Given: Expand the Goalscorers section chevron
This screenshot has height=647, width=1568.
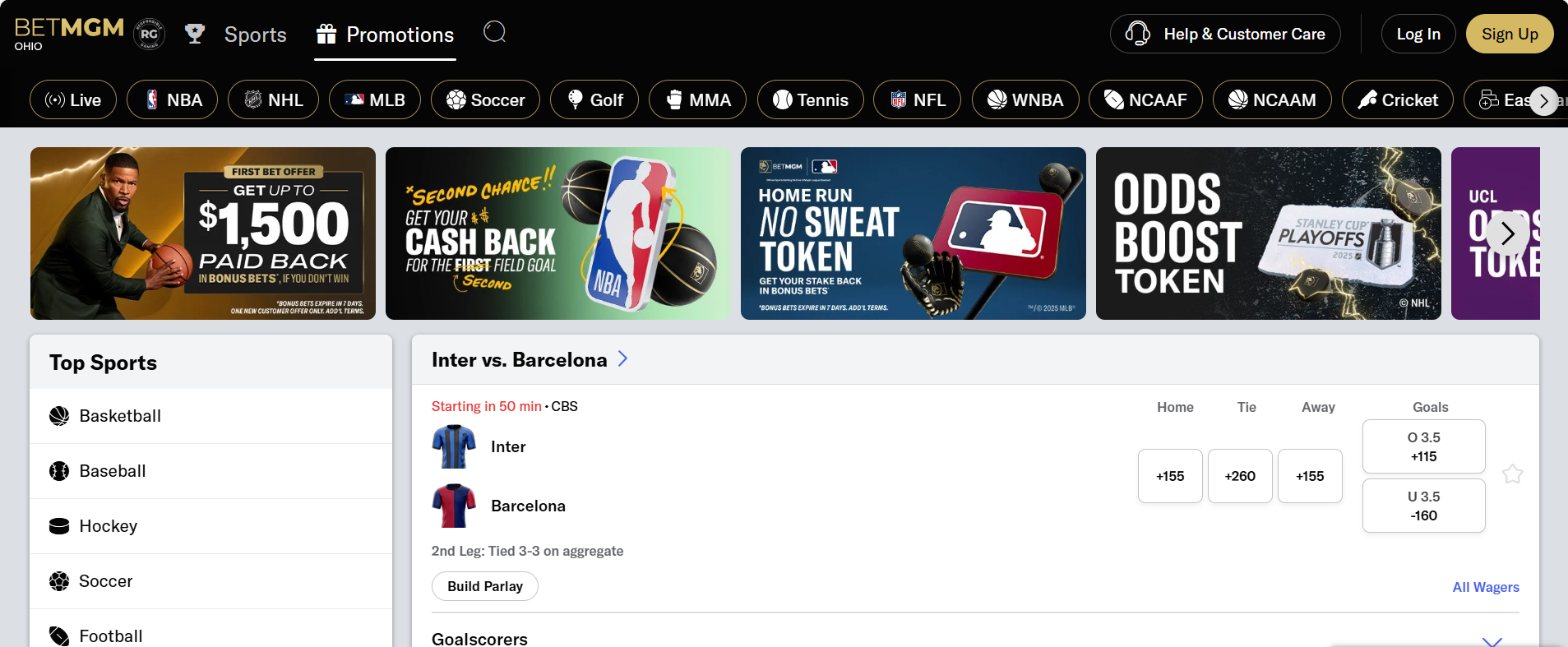Looking at the screenshot, I should [x=1492, y=640].
